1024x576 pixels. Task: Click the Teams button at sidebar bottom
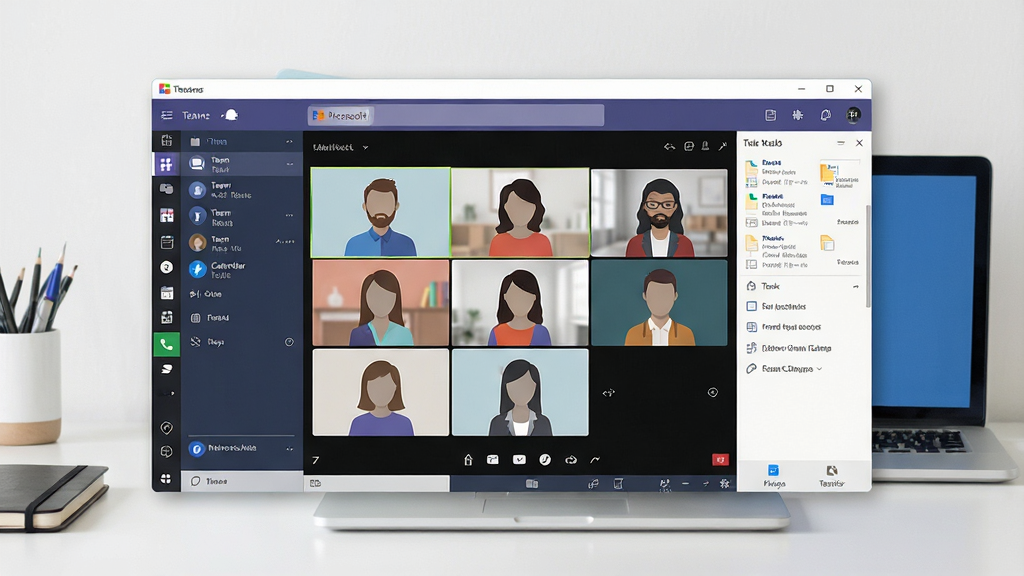click(x=242, y=481)
